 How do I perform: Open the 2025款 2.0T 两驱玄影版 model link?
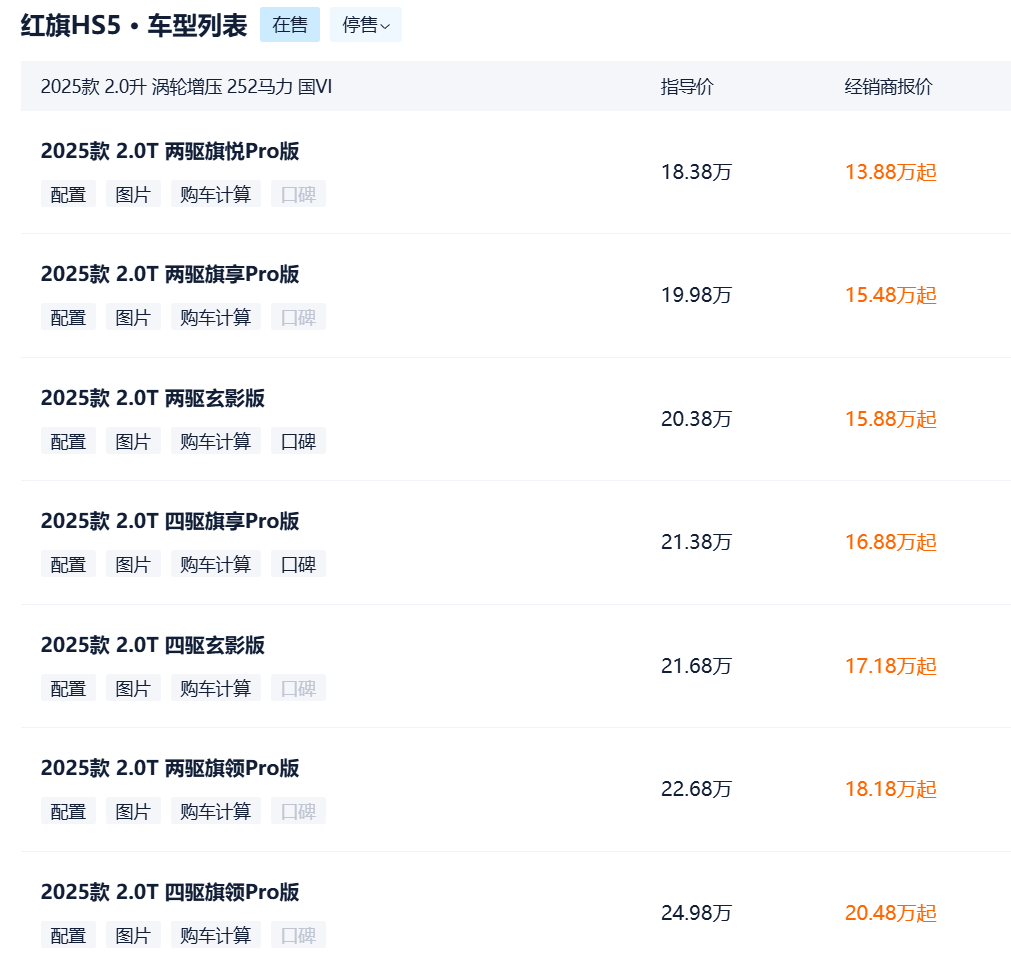click(153, 398)
